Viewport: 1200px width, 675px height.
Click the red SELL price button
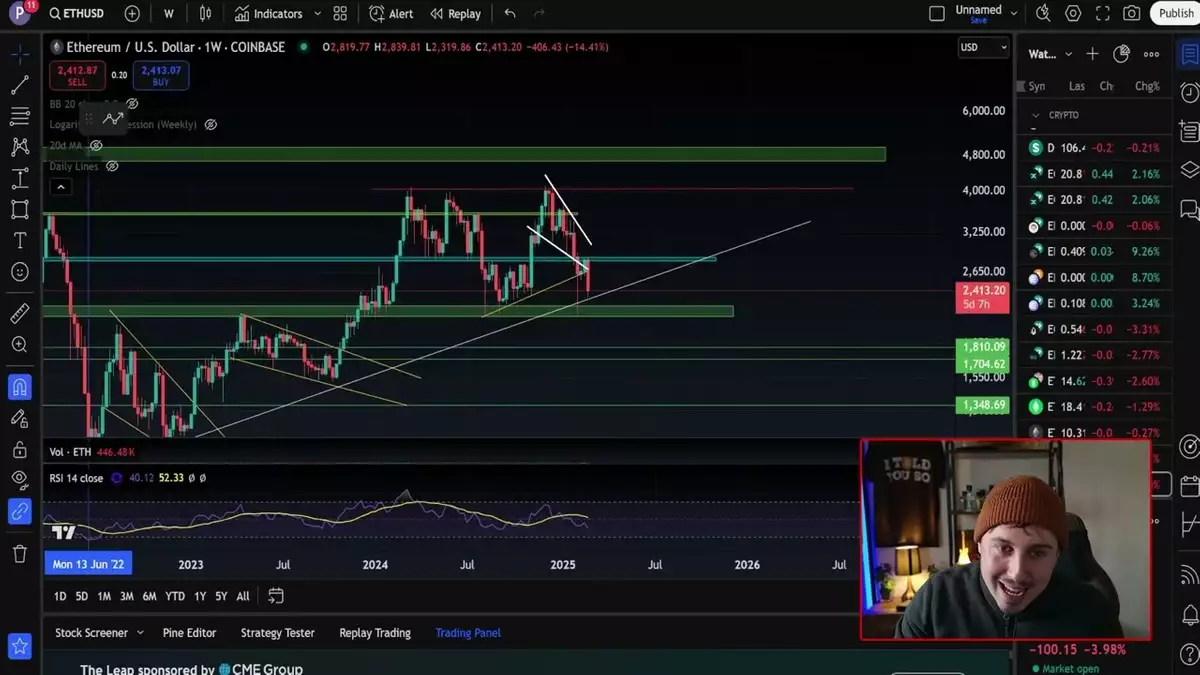[x=77, y=76]
